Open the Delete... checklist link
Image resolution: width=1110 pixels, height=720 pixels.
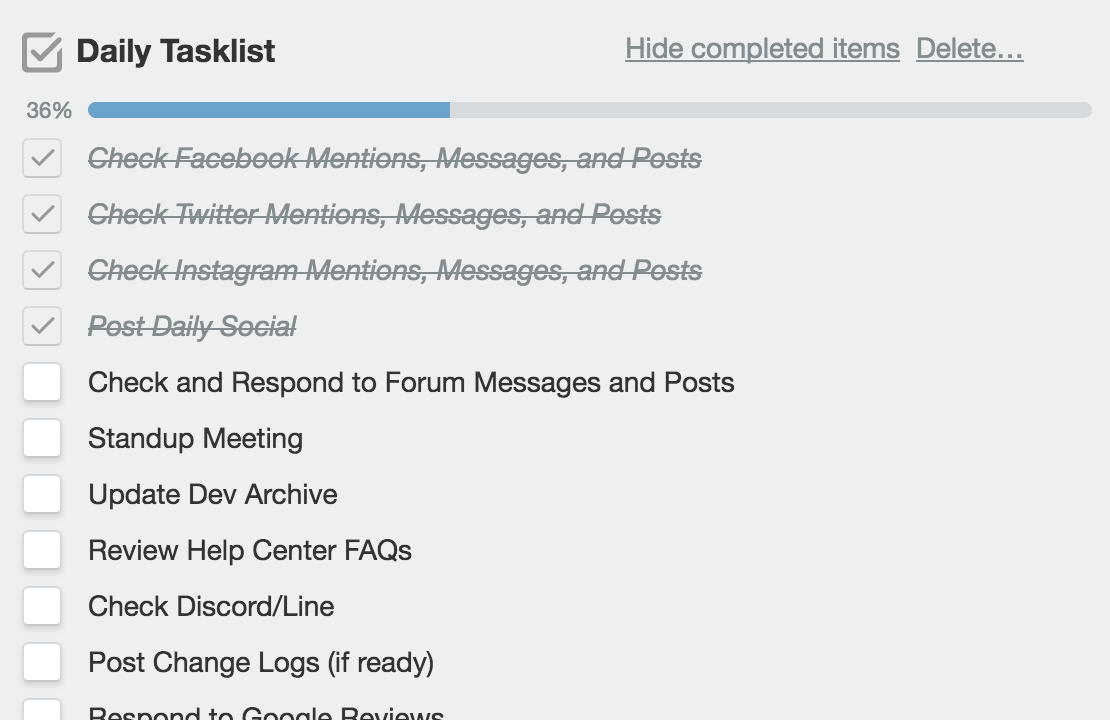coord(970,49)
